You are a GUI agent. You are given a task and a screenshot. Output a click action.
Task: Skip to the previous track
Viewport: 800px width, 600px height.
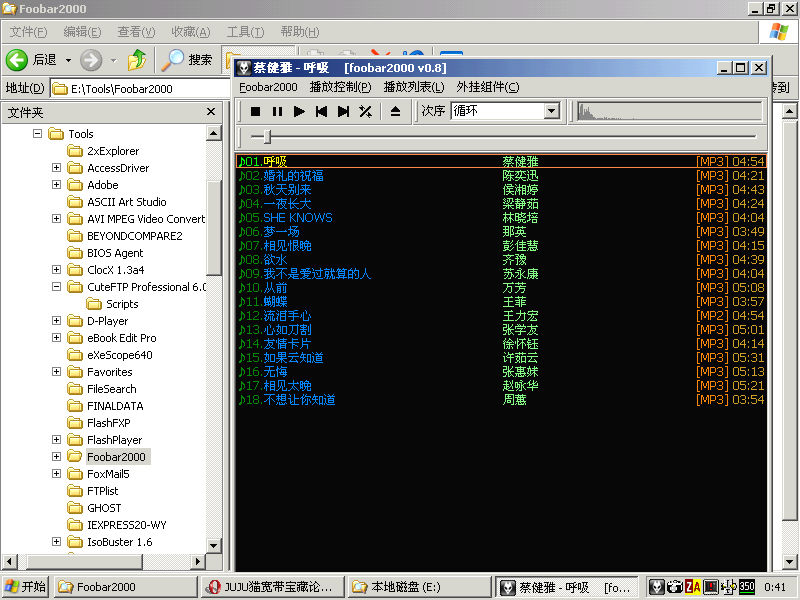(x=321, y=111)
